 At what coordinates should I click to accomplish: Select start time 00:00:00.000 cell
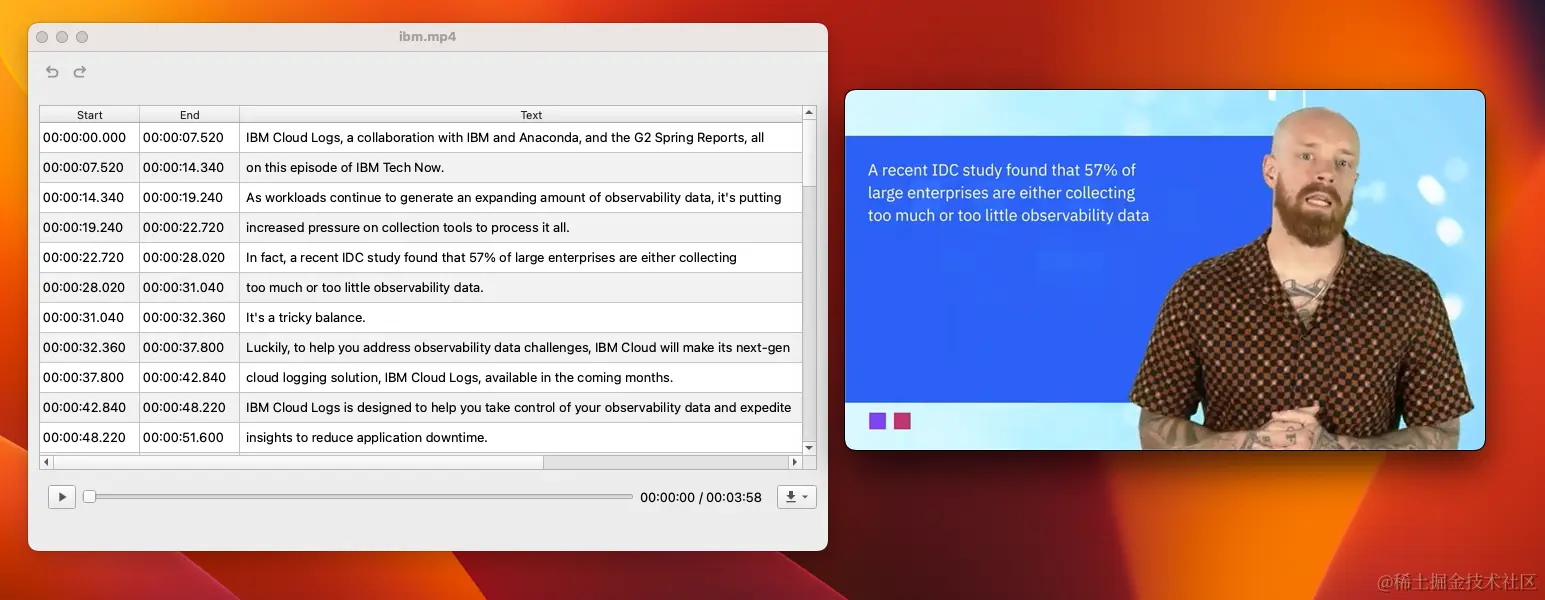90,137
